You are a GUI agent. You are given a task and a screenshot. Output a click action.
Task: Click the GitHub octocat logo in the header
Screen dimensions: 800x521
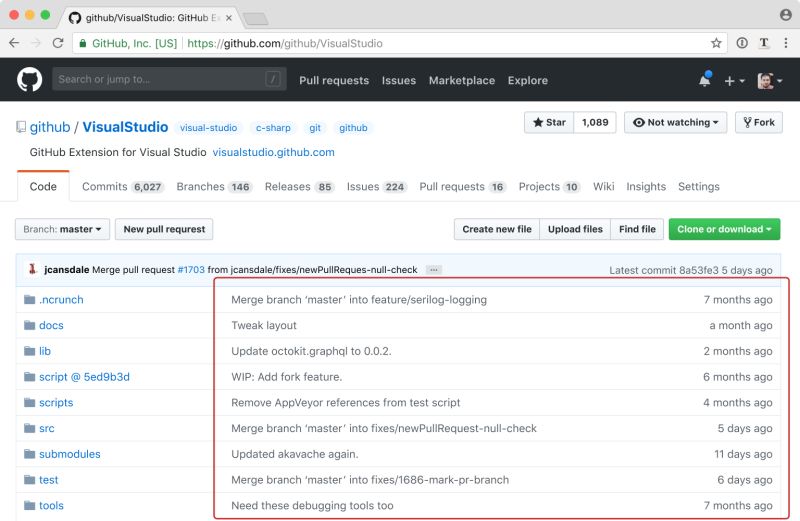(x=29, y=80)
